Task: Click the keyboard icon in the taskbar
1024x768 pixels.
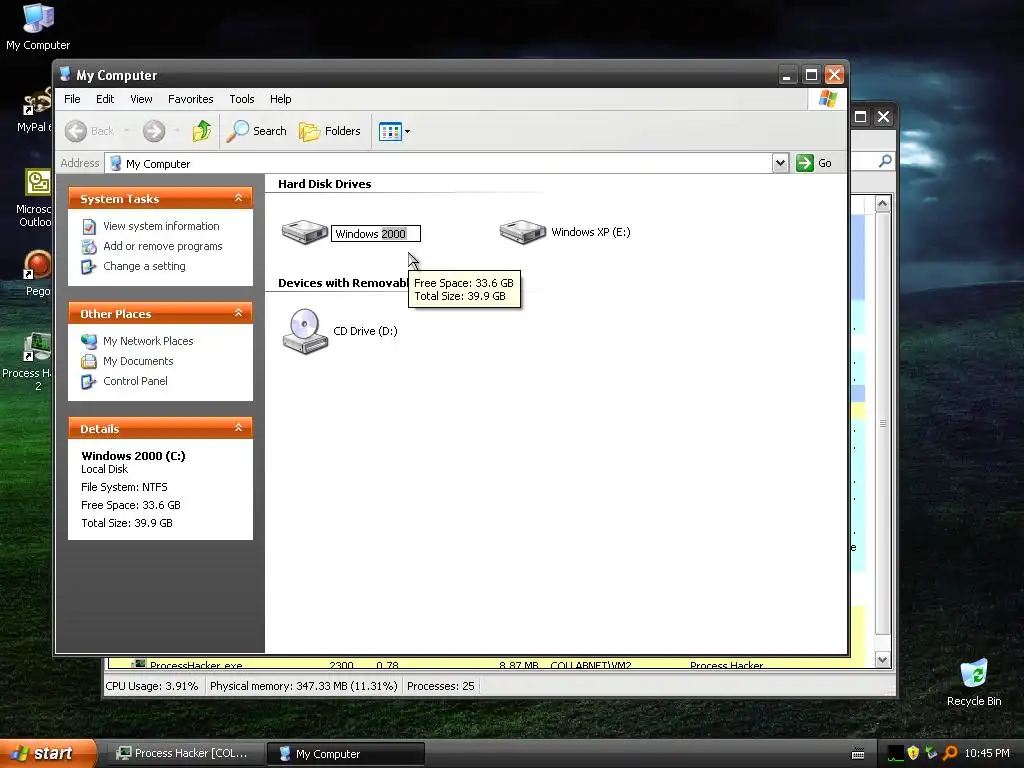Action: [x=858, y=754]
